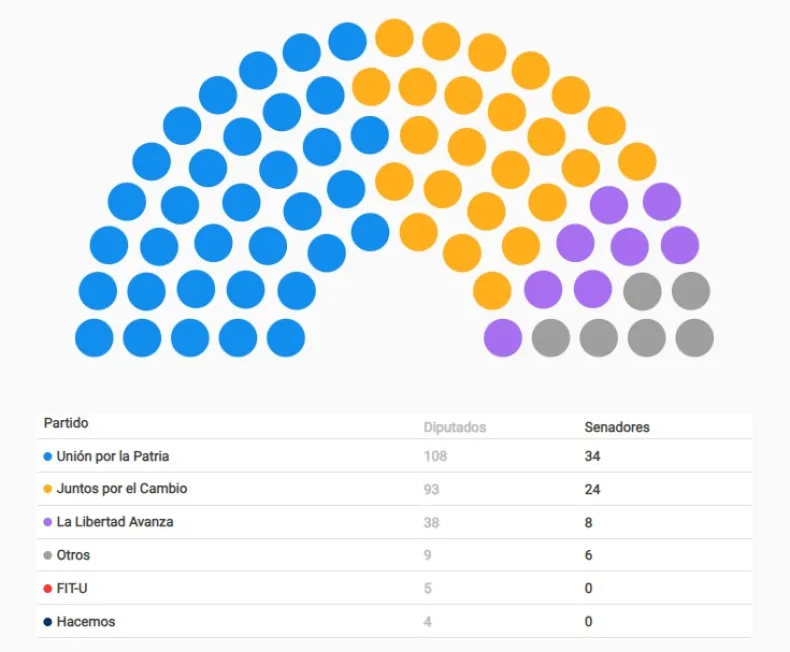
Task: Click the Otros party label
Action: point(73,555)
